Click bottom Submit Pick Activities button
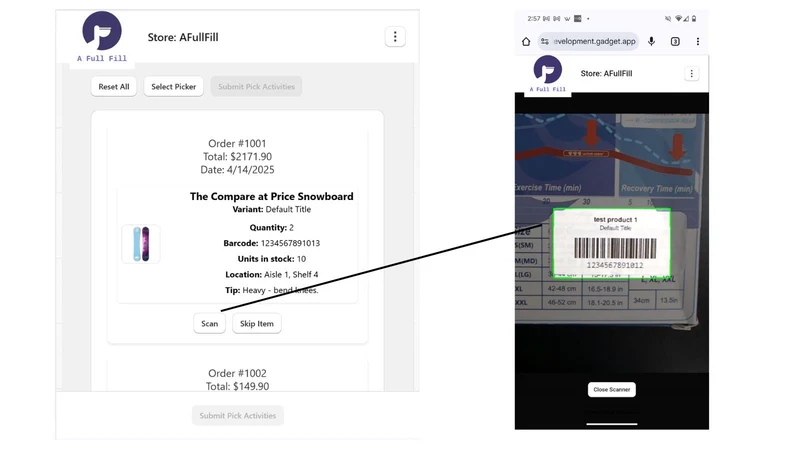 coord(238,415)
